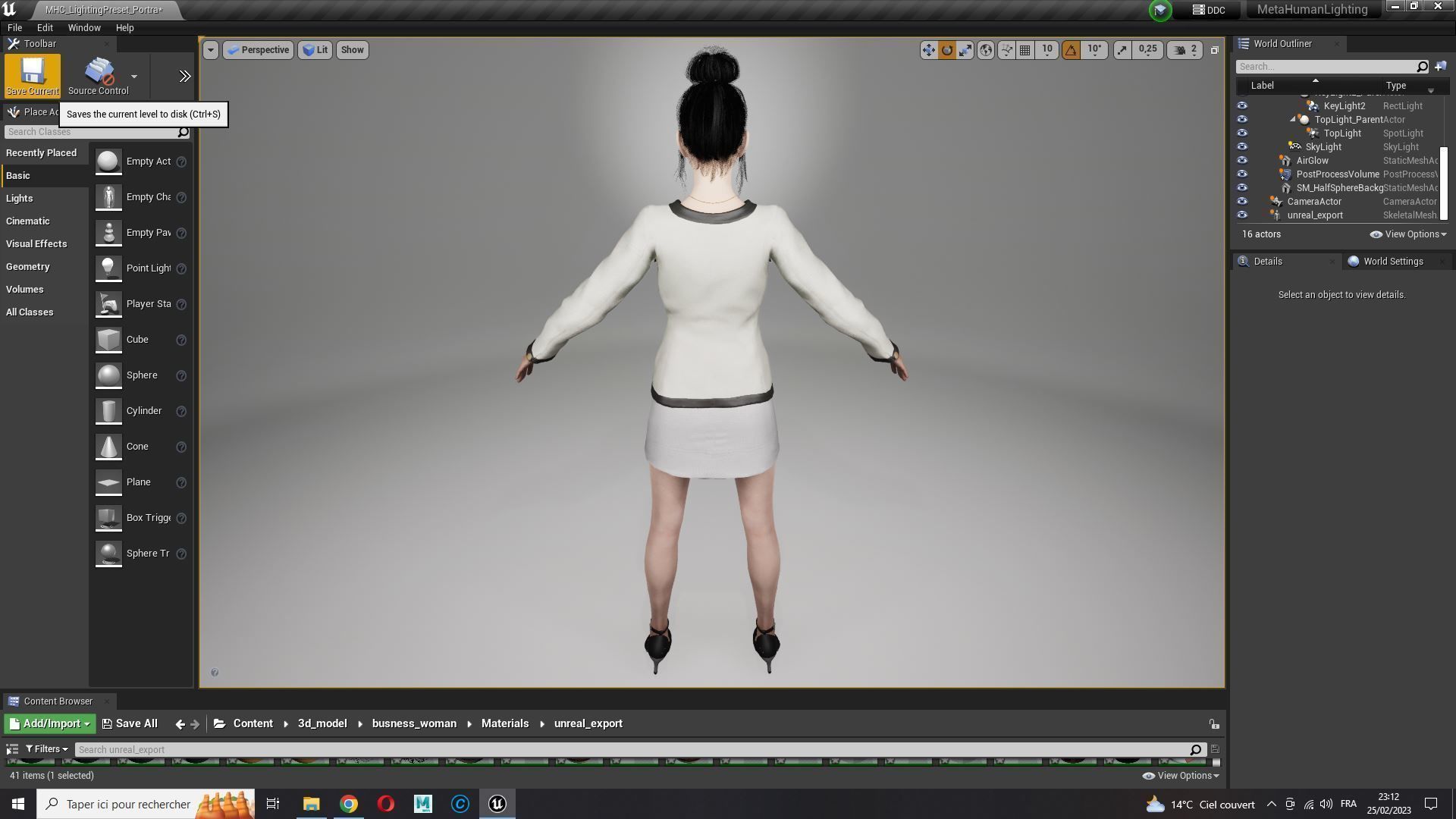This screenshot has width=1456, height=819.
Task: Toggle visibility of CameraActor in the outliner
Action: [1242, 202]
